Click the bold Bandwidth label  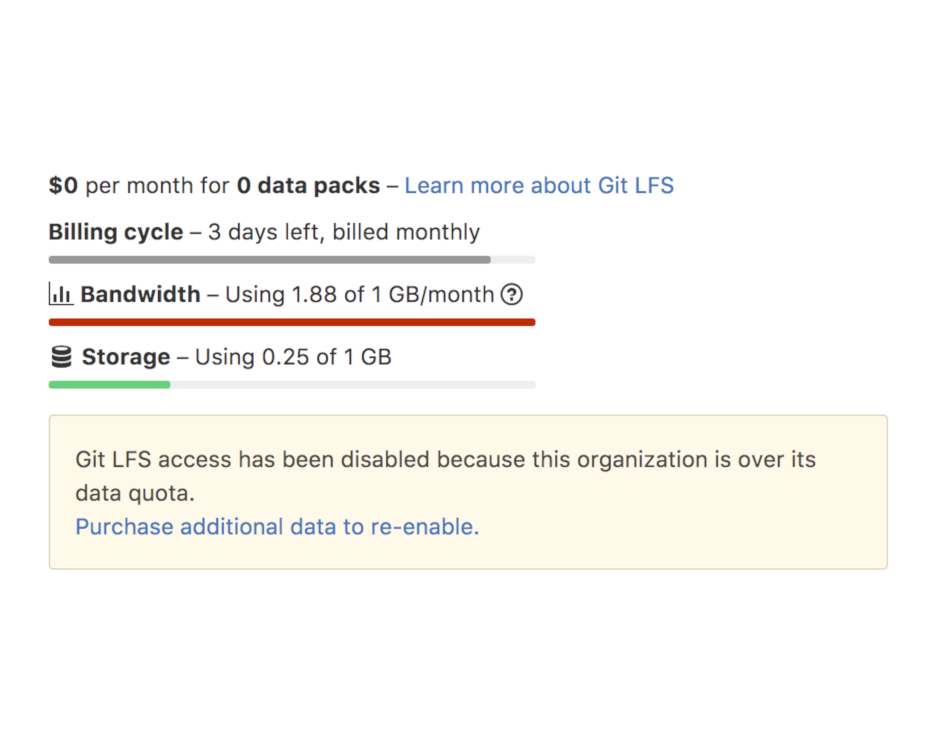click(x=140, y=294)
